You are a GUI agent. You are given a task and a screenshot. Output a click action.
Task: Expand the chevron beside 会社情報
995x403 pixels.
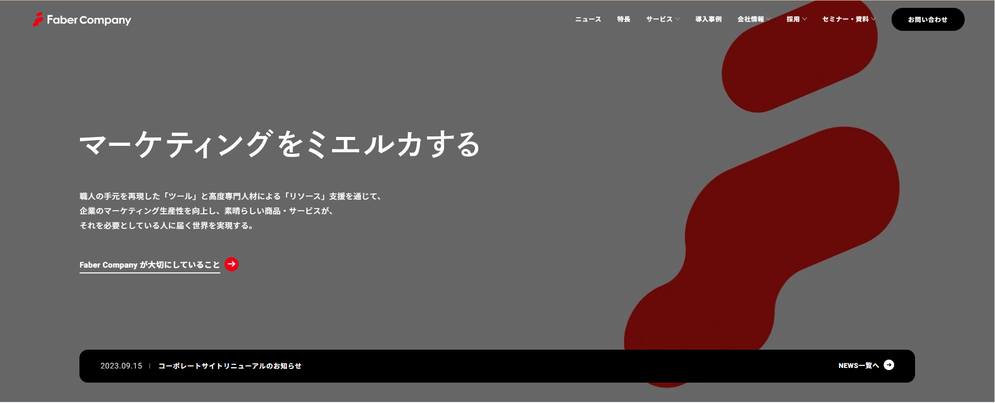tap(769, 19)
